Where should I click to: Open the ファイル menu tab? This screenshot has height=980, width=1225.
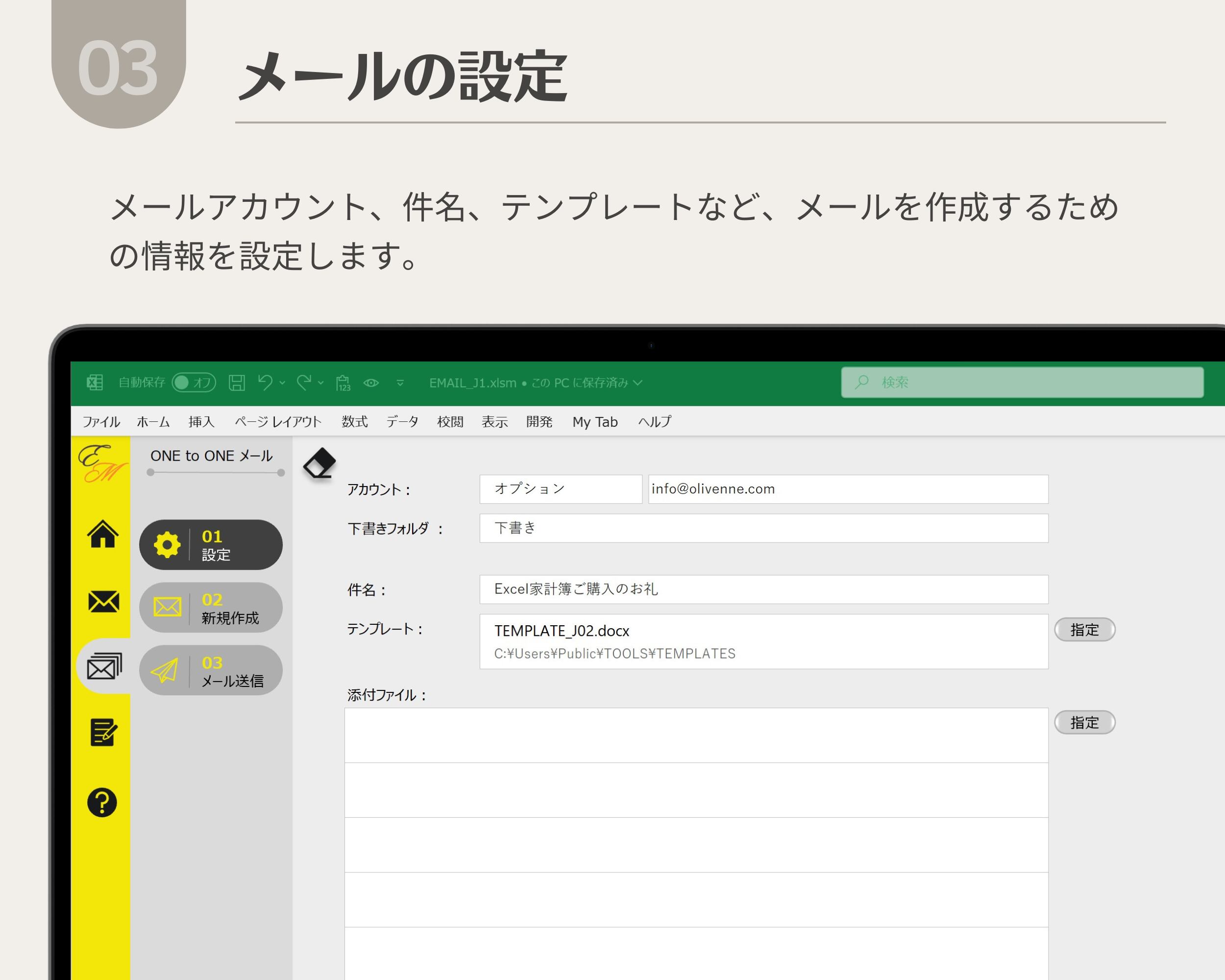click(x=101, y=421)
